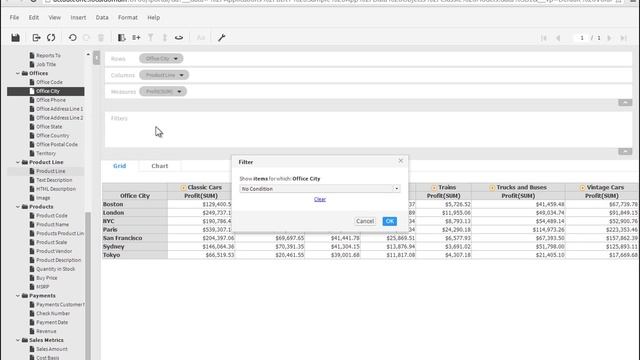Image resolution: width=640 pixels, height=360 pixels.
Task: Collapse the layout panel with its arrow button
Action: pos(625,102)
